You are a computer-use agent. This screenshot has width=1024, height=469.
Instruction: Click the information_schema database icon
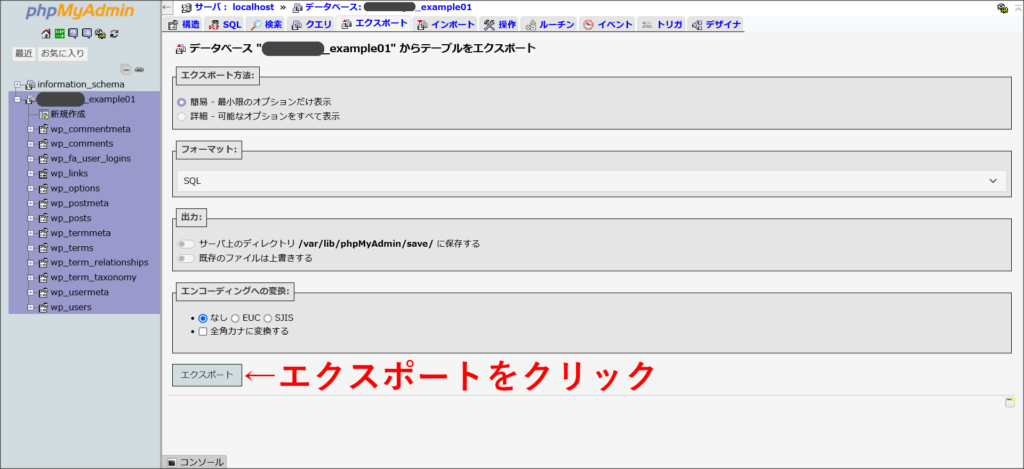tap(31, 85)
